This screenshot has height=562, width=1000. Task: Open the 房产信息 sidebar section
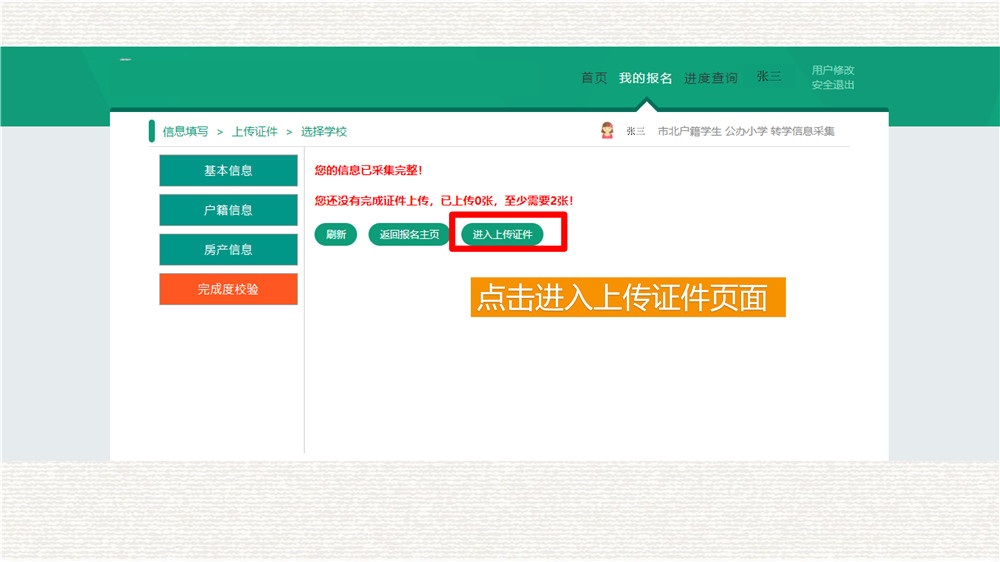point(228,249)
